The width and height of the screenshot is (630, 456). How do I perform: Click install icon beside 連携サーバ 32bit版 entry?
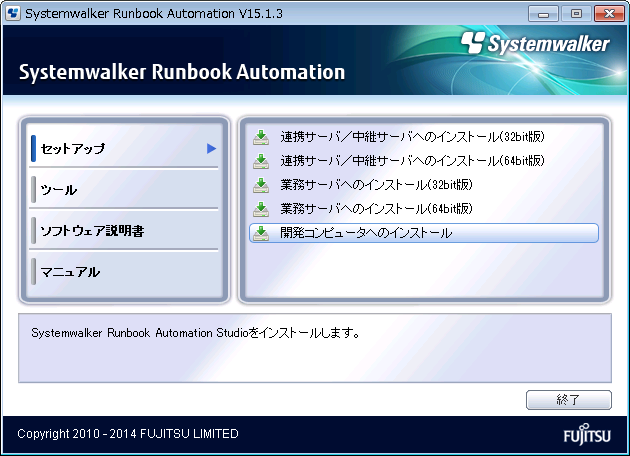coord(261,137)
